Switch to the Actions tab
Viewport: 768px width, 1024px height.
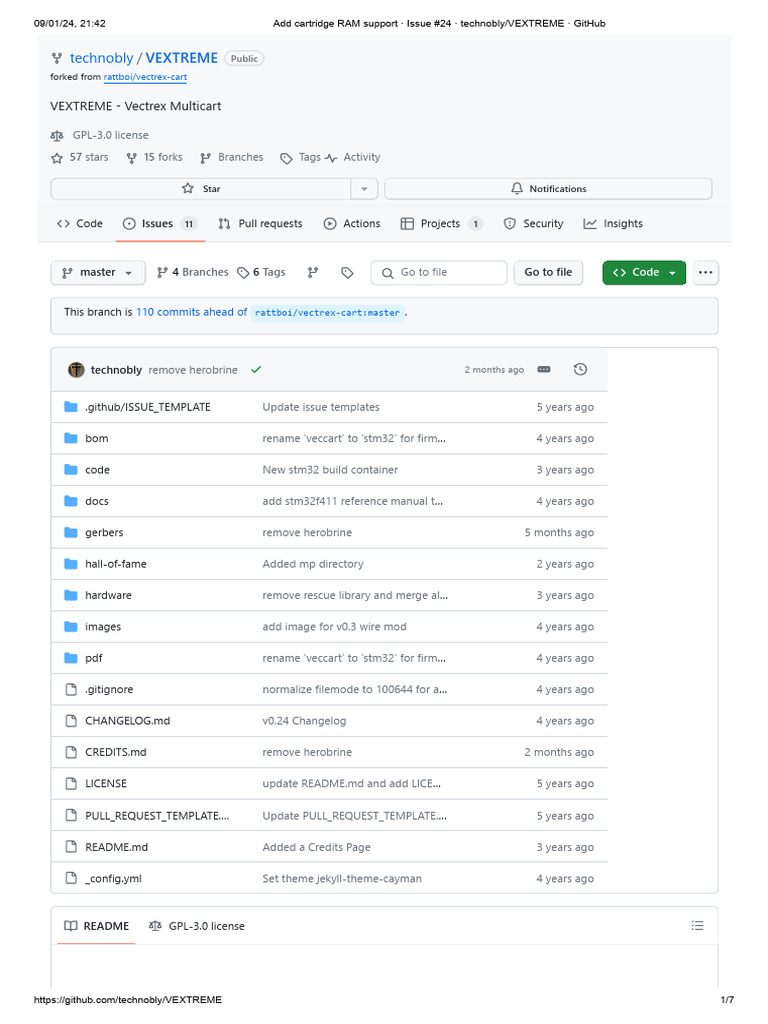tap(352, 223)
